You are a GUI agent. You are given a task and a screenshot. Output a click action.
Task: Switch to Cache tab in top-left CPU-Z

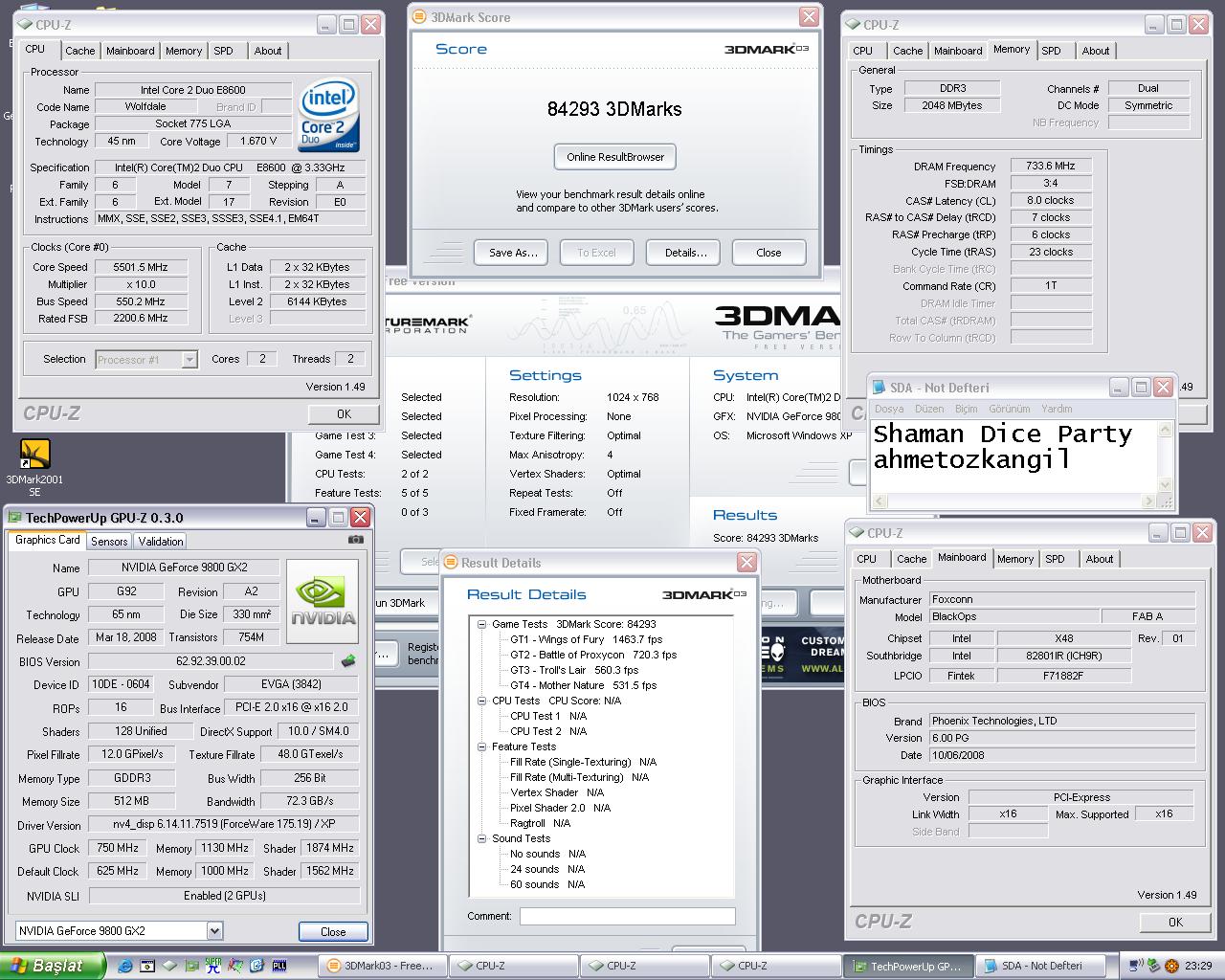point(80,51)
